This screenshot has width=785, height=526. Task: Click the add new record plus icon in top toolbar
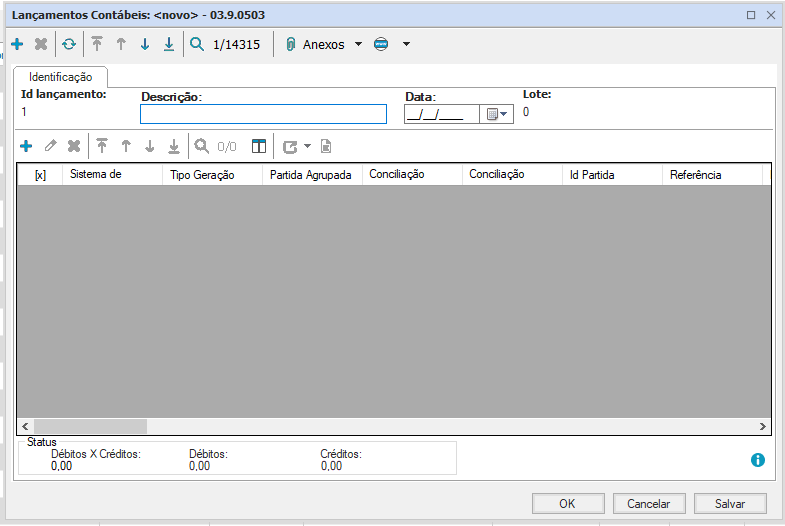point(17,44)
